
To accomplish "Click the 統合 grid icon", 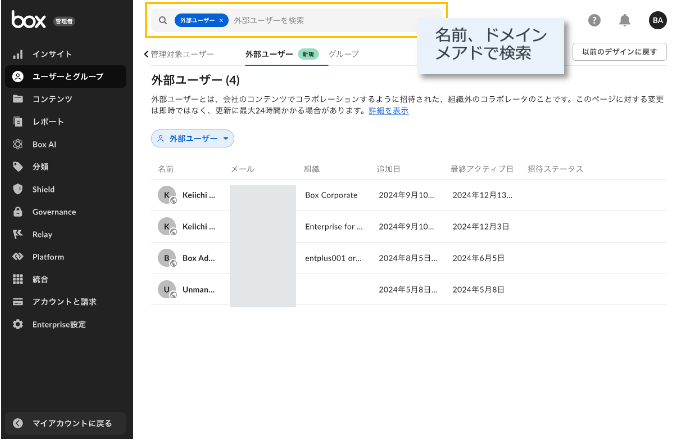I will tap(18, 279).
